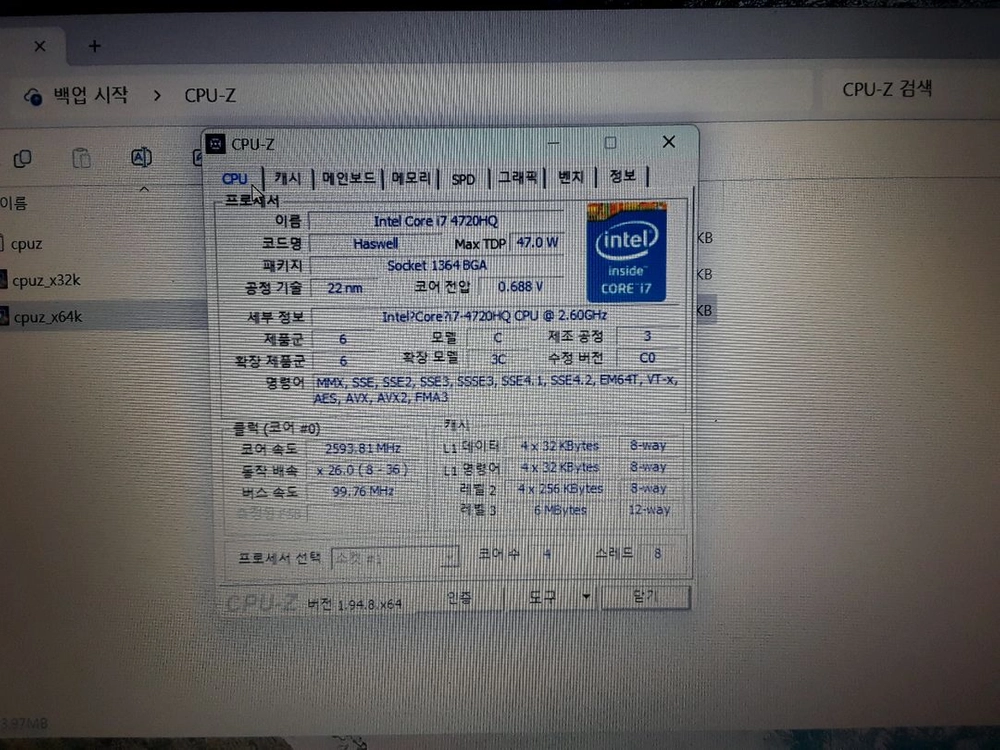Click the 닫기 button in CPU-Z

tap(645, 597)
